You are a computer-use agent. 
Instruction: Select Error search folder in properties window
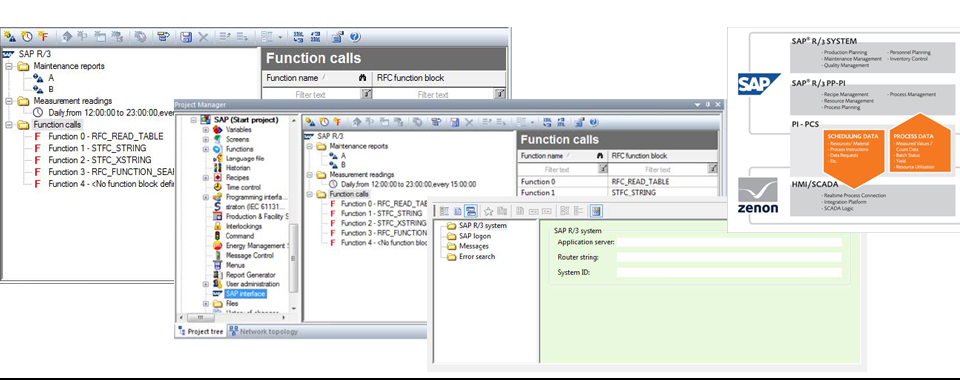pyautogui.click(x=477, y=256)
